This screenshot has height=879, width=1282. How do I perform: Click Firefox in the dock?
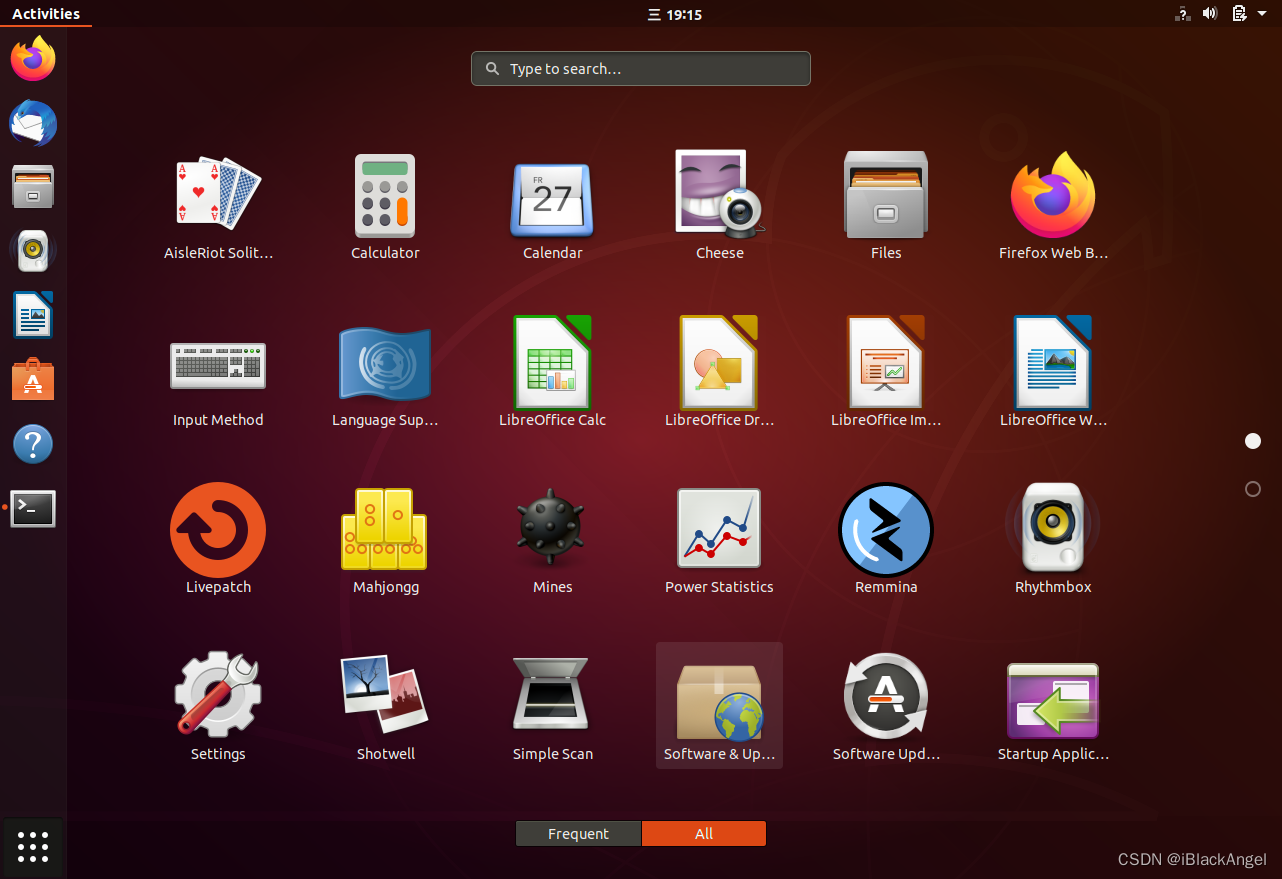33,58
